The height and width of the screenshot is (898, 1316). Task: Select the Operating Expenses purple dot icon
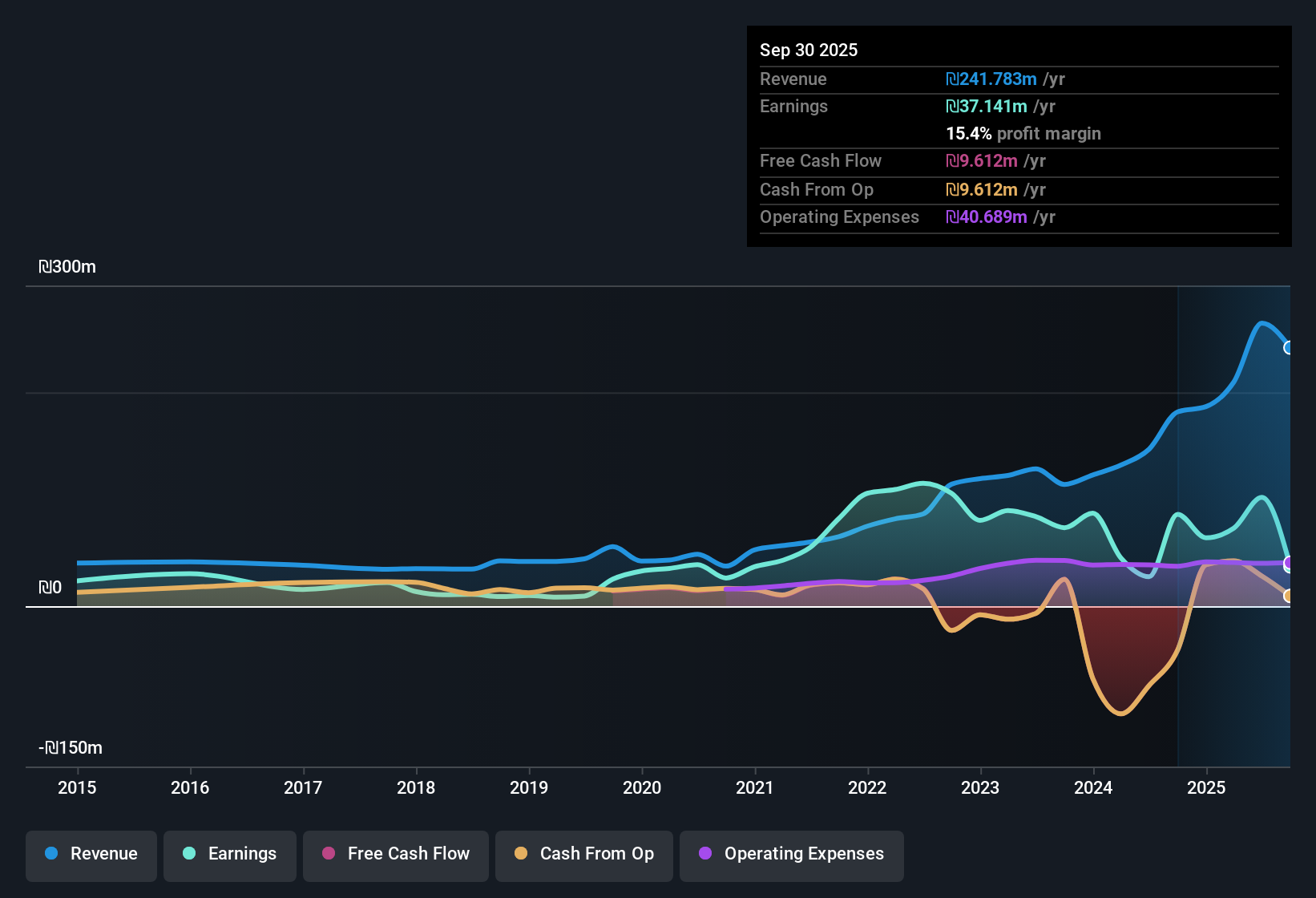pyautogui.click(x=705, y=854)
